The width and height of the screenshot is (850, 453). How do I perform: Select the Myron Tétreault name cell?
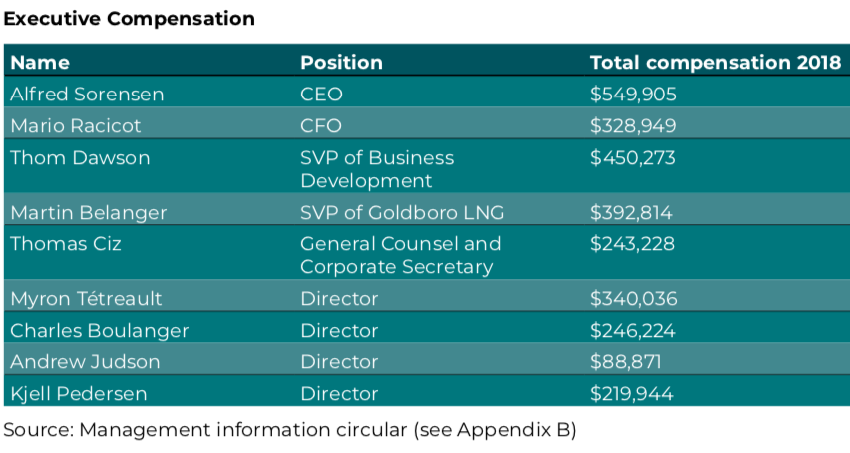[86, 298]
